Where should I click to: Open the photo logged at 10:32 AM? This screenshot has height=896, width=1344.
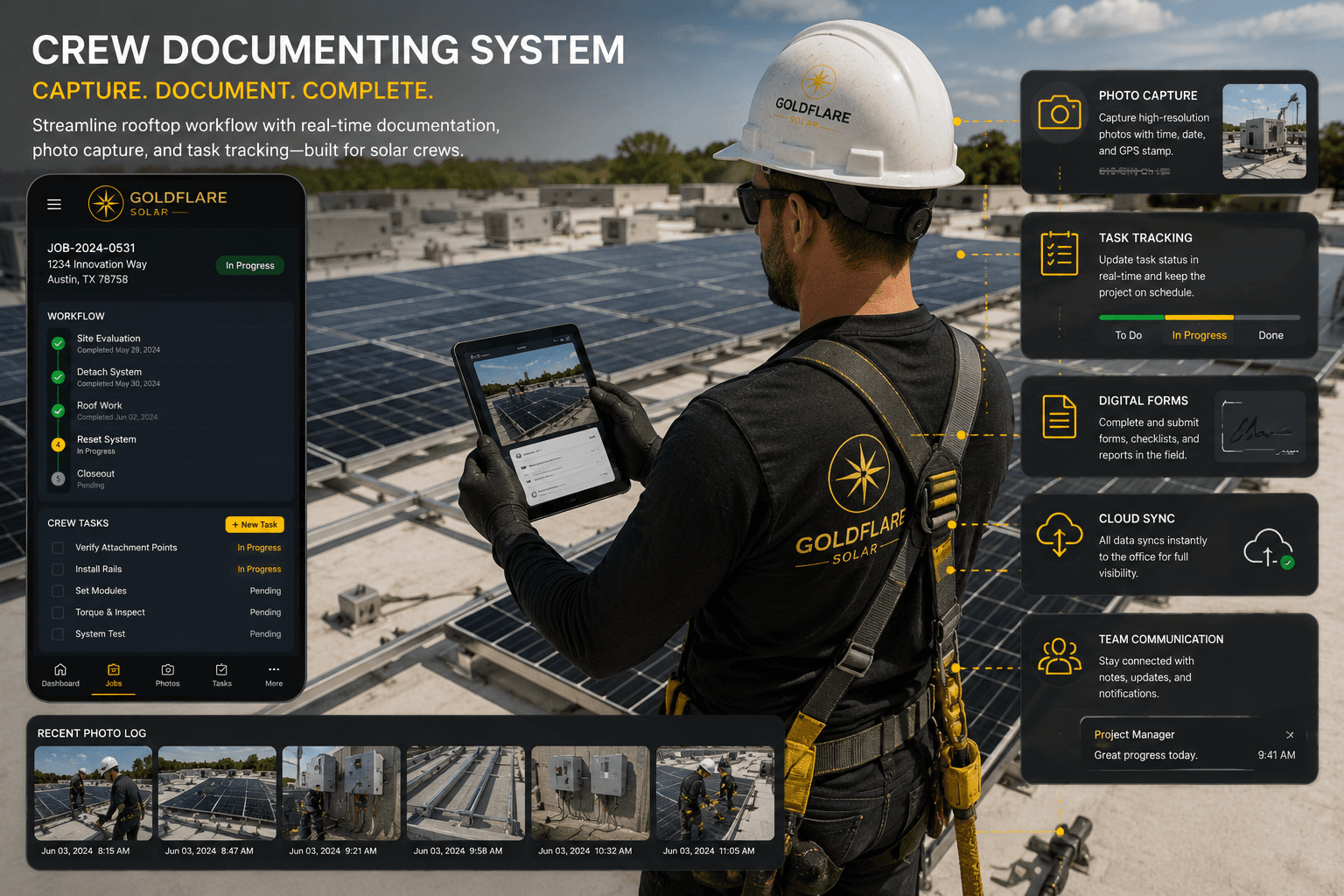point(591,793)
